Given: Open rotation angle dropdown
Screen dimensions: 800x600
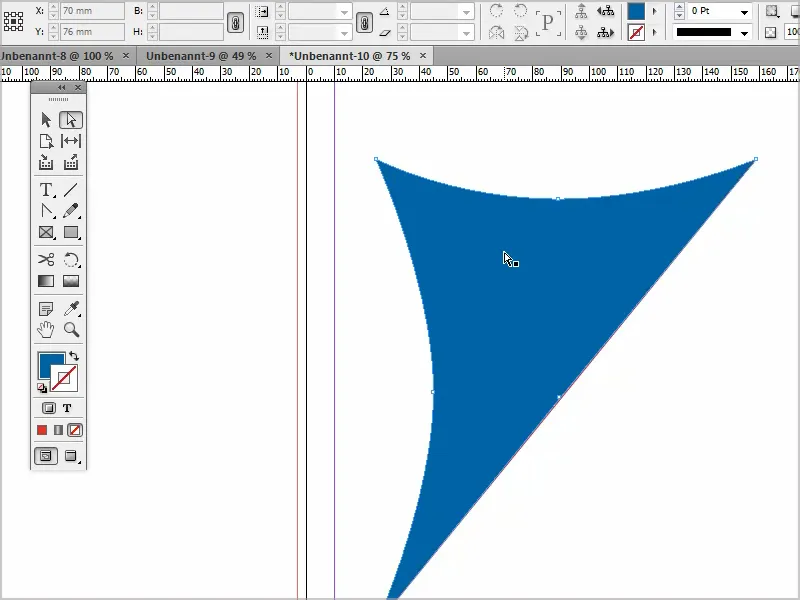Looking at the screenshot, I should 466,12.
